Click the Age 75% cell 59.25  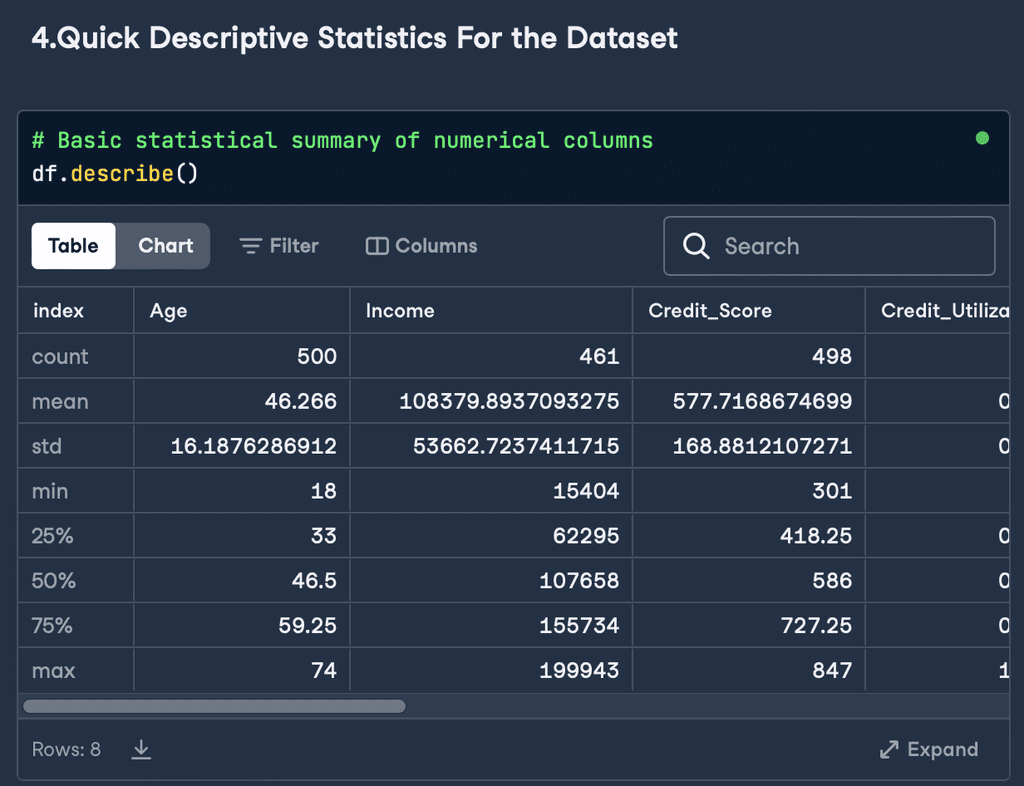242,625
